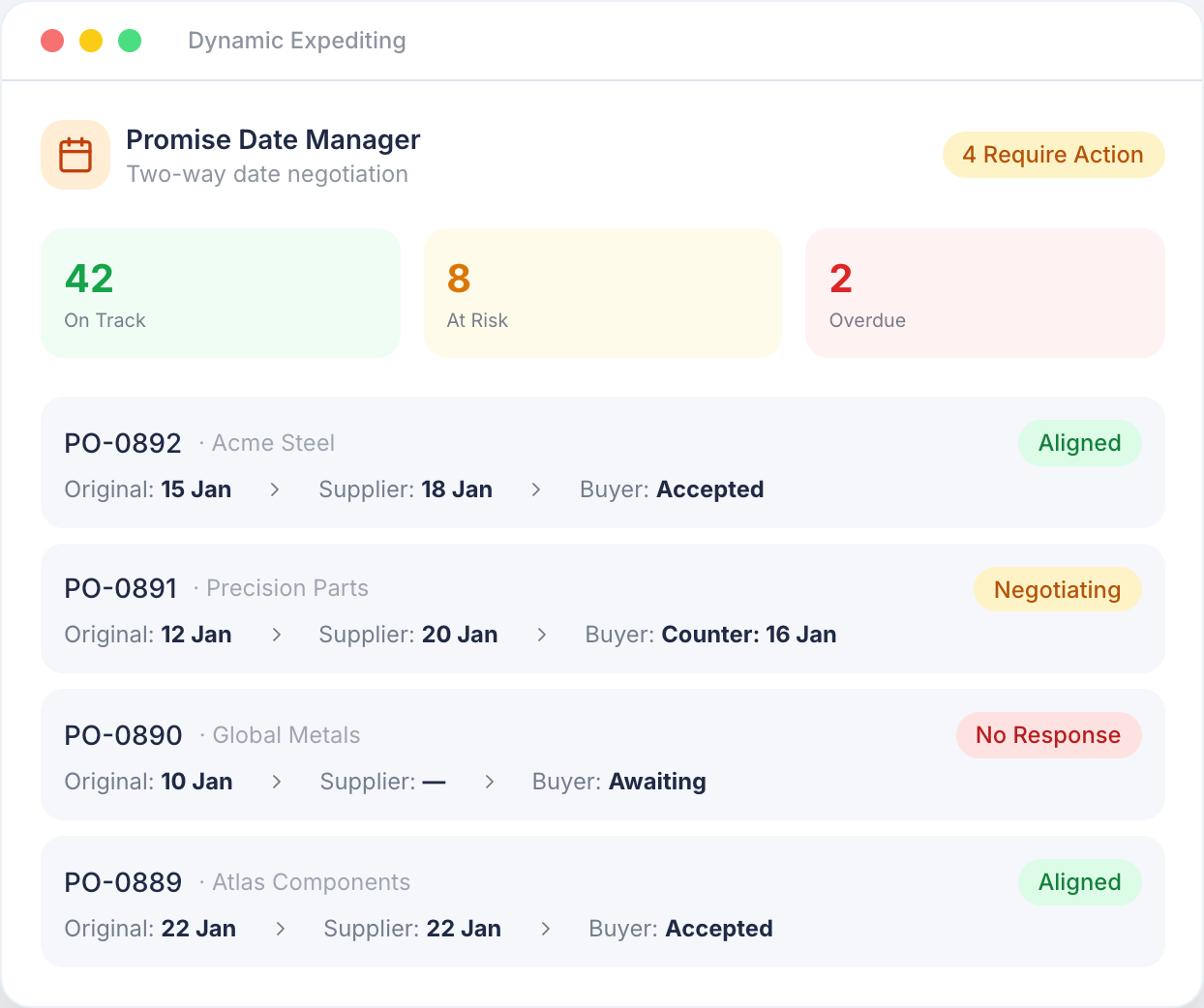This screenshot has width=1204, height=1008.
Task: Open the 4 Require Action badge
Action: tap(1053, 155)
